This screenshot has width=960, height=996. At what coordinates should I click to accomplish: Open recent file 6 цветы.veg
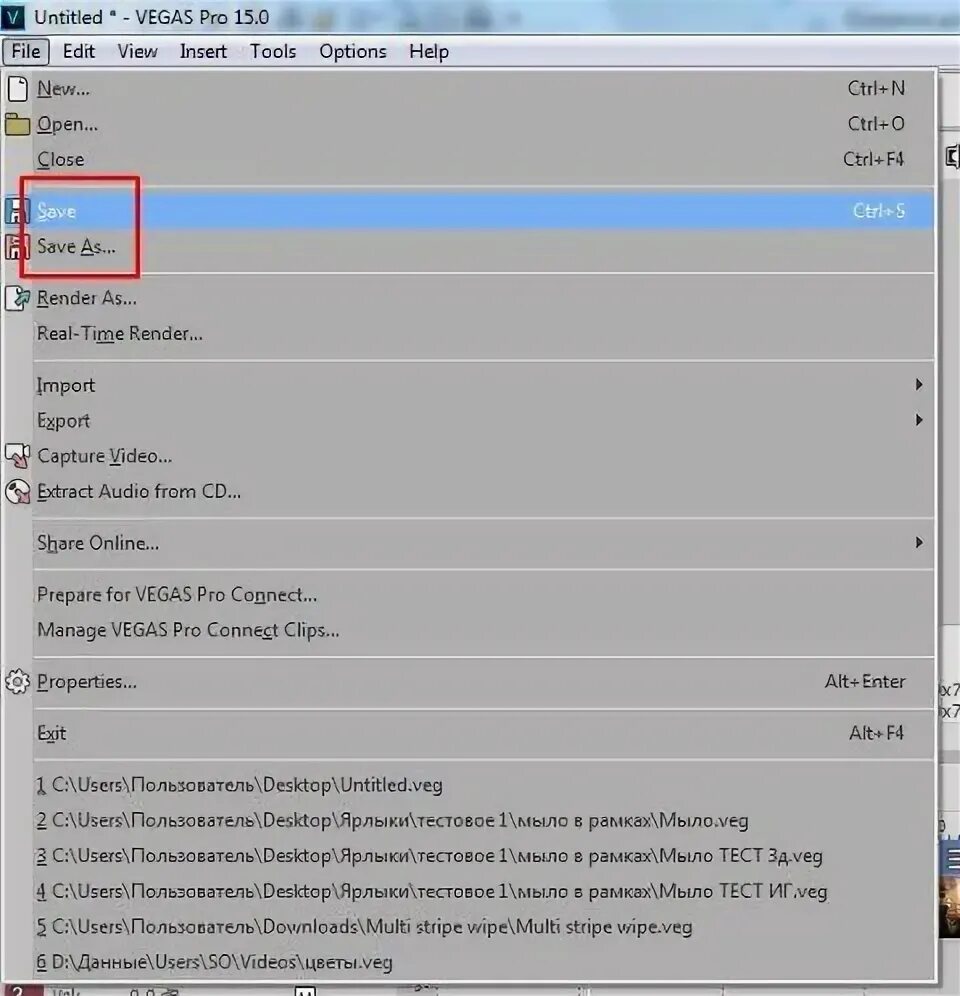(x=470, y=962)
